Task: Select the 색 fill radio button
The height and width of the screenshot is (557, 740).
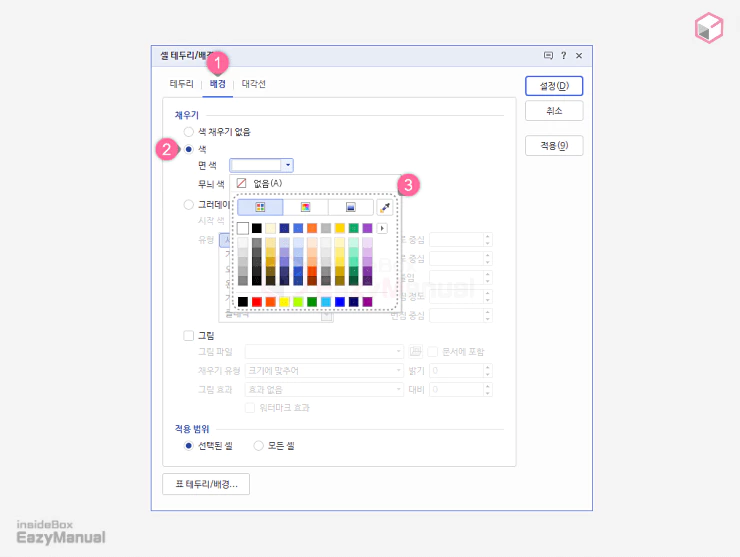Action: tap(189, 149)
